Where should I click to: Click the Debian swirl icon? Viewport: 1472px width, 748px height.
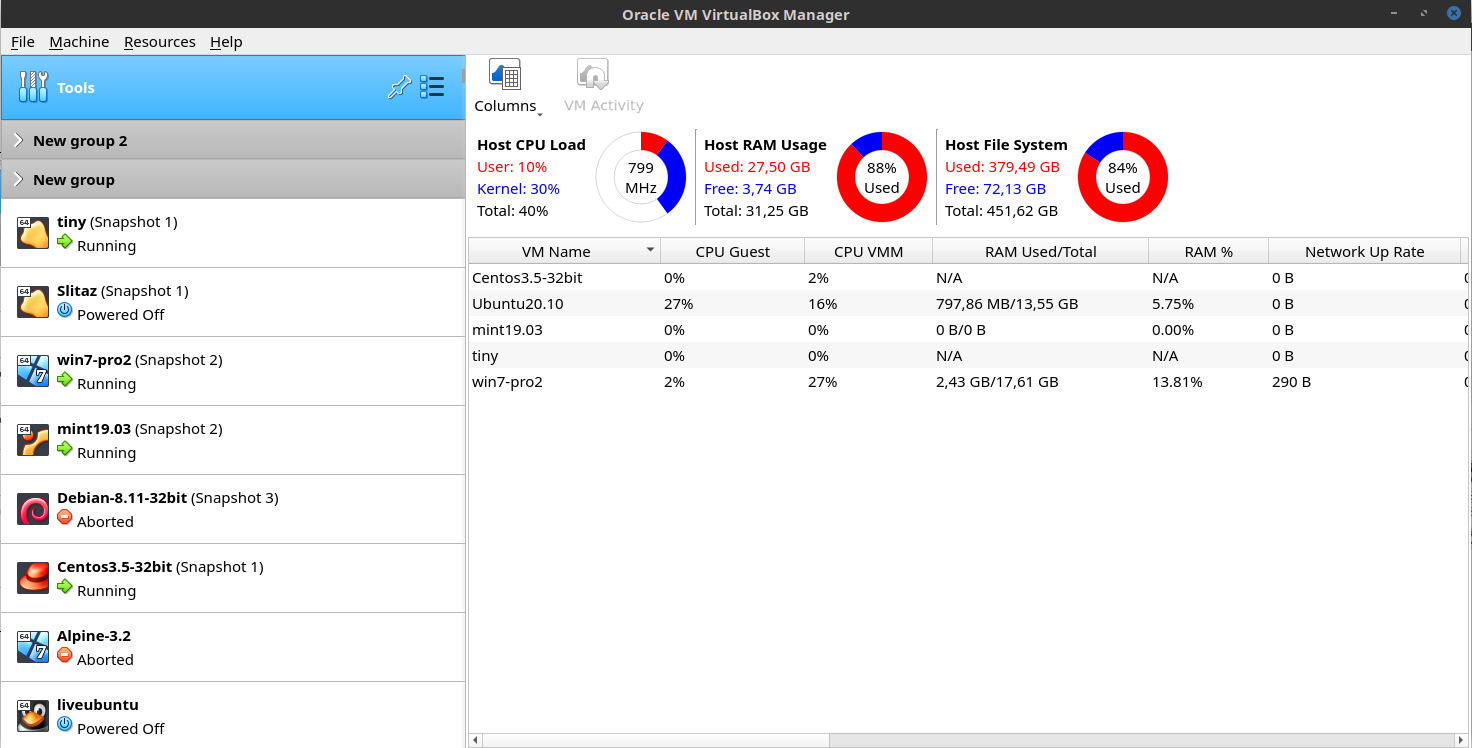[x=34, y=509]
